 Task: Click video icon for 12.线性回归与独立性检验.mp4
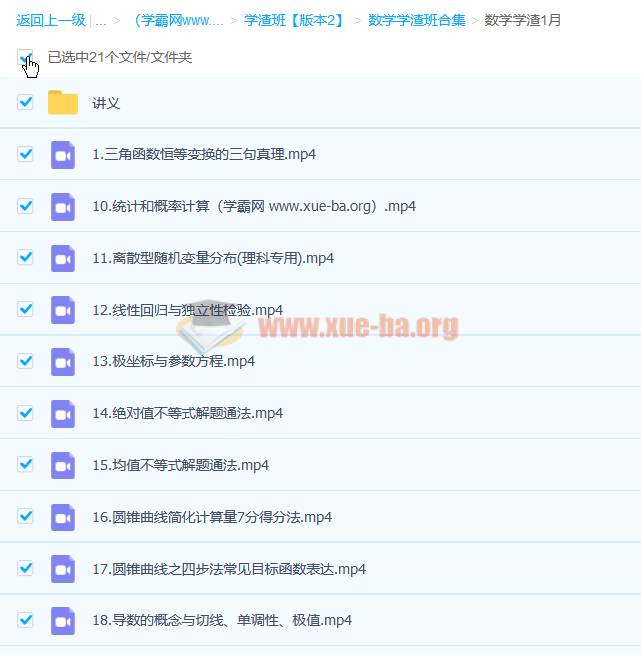pos(63,310)
